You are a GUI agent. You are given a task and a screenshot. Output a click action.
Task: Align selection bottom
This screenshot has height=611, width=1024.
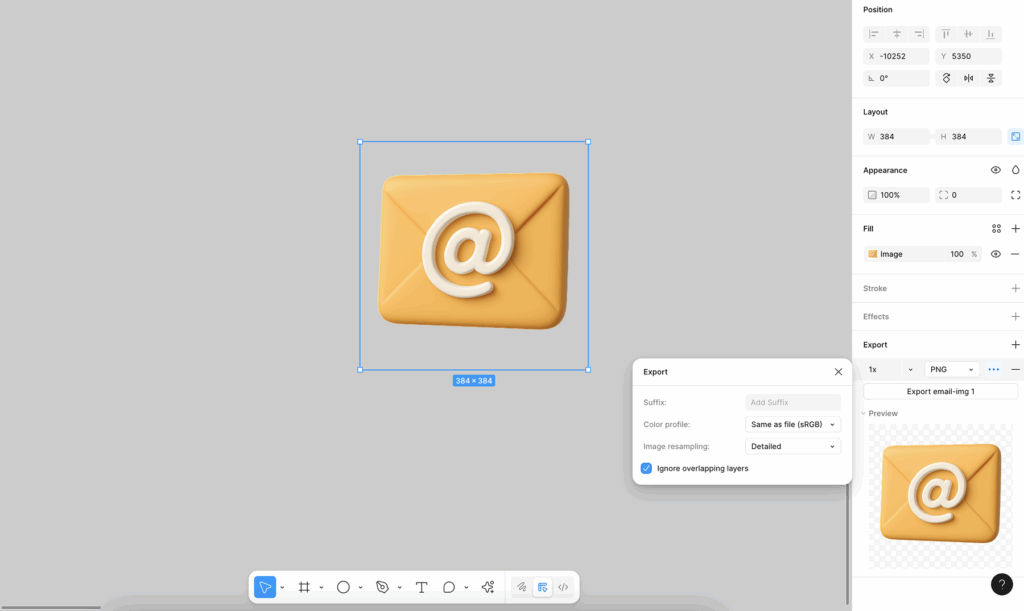tap(991, 34)
